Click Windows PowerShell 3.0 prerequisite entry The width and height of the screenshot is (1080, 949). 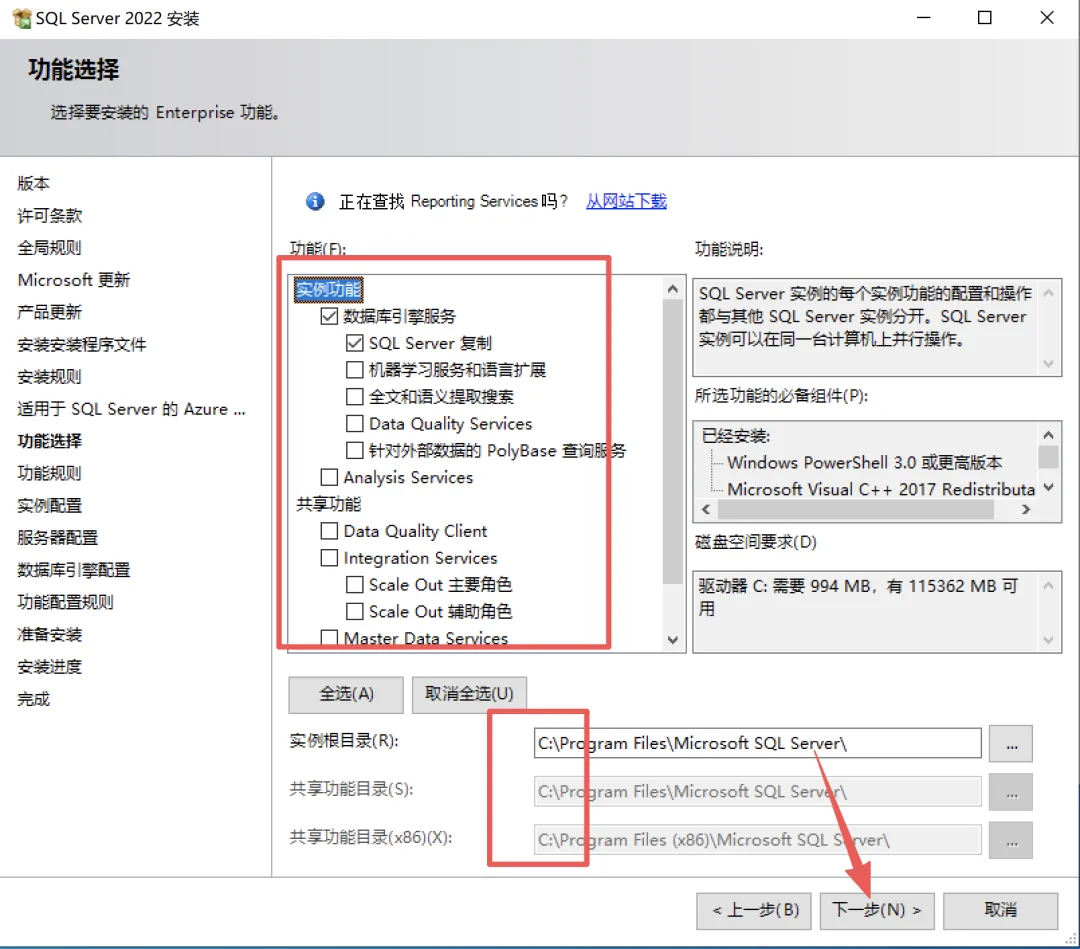pyautogui.click(x=864, y=462)
